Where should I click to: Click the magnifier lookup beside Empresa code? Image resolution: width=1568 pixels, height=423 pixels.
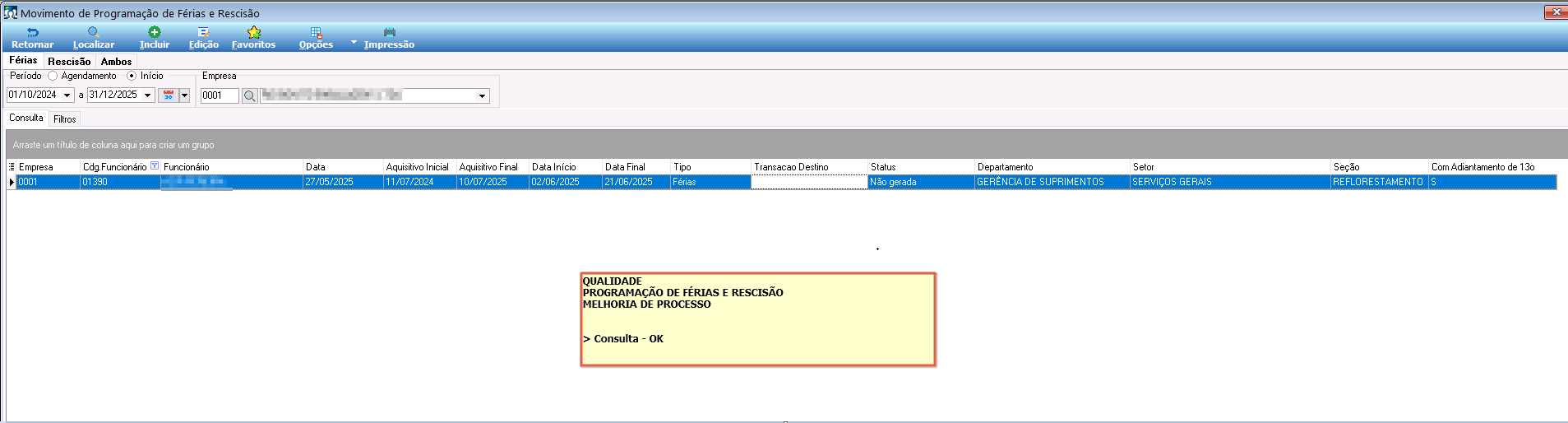[x=250, y=95]
